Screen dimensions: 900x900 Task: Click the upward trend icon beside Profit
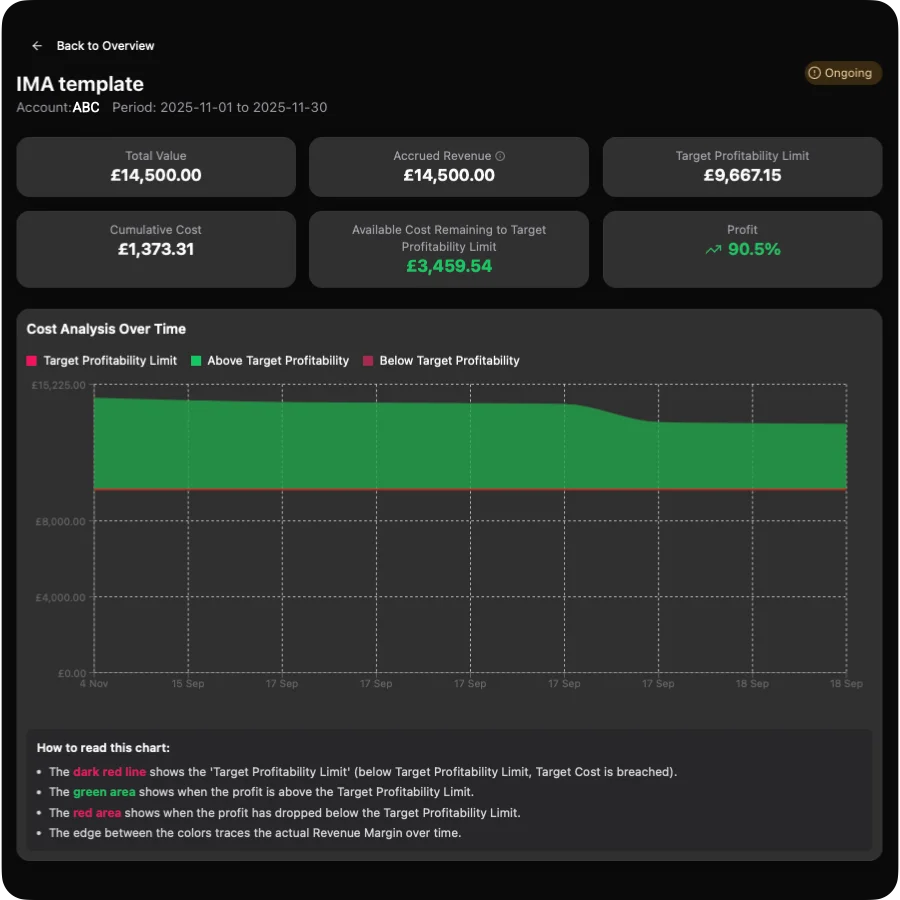pyautogui.click(x=713, y=250)
